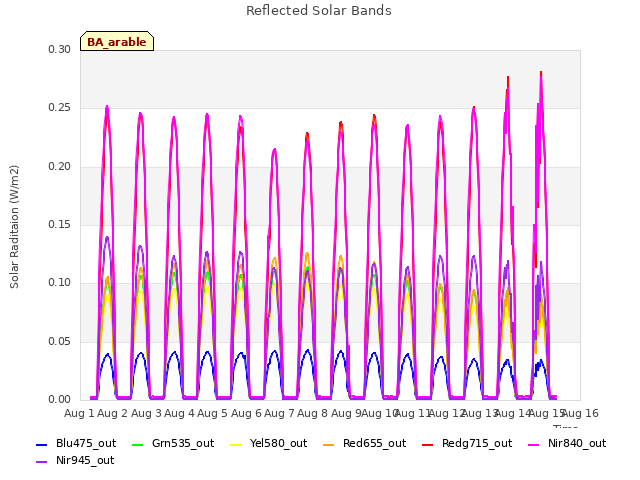Click the green Grn535_out legend swatch

pyautogui.click(x=138, y=444)
